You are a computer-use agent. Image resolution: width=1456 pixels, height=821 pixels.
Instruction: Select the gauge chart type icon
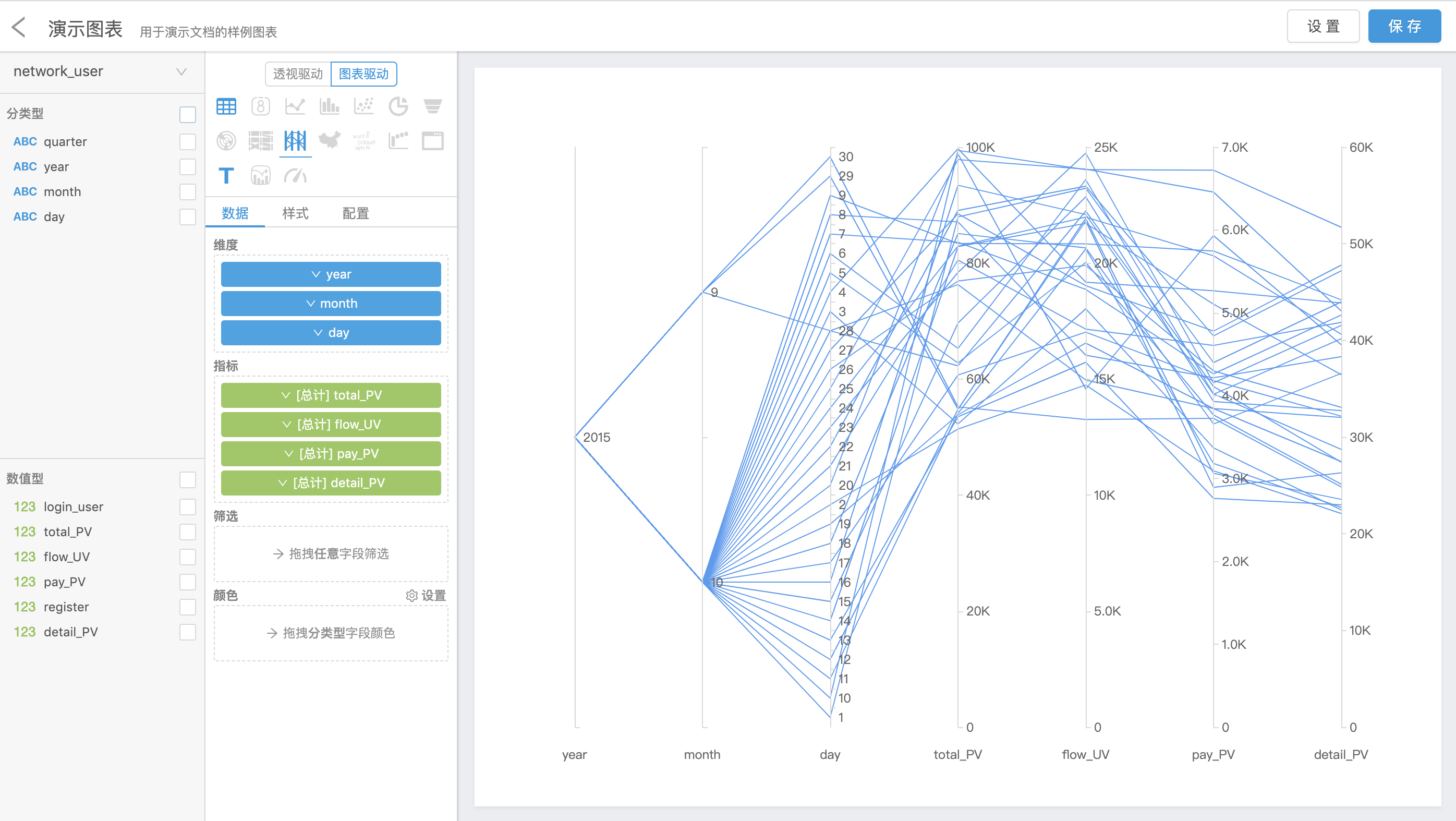(x=295, y=176)
